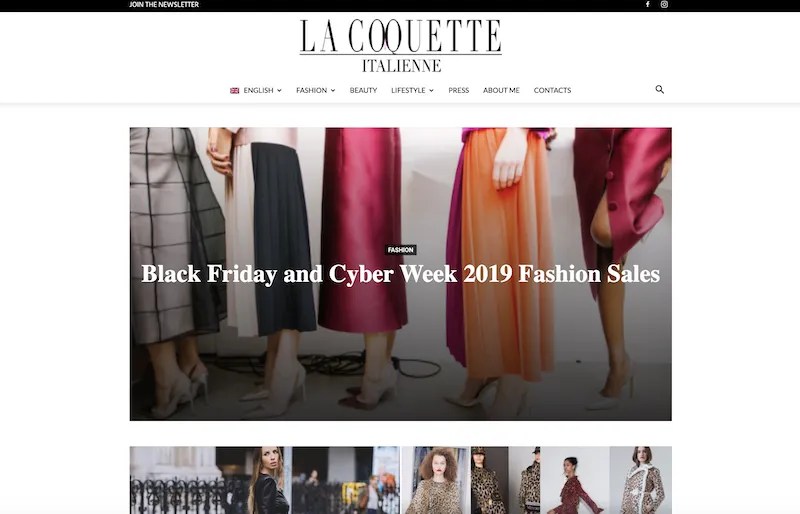Open the street-style woman article thumbnail
The image size is (800, 514).
point(265,480)
